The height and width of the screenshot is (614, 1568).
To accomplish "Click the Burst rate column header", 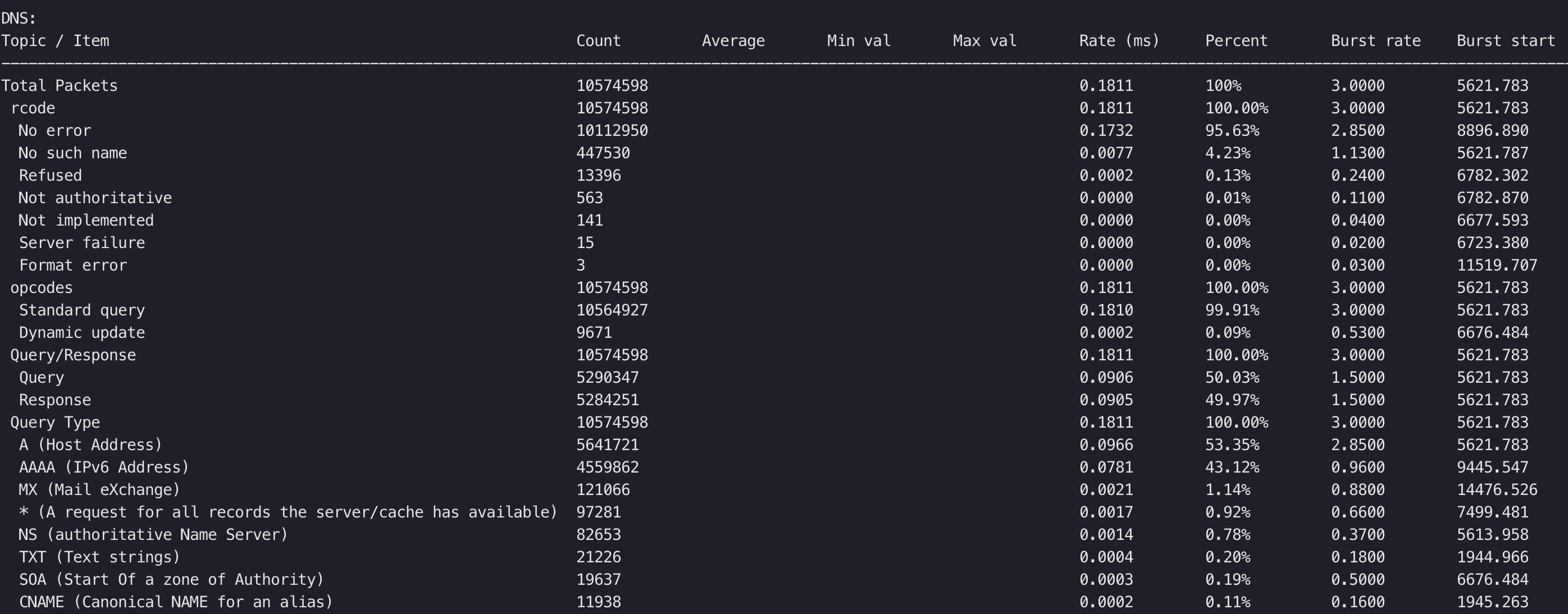I will [x=1375, y=41].
